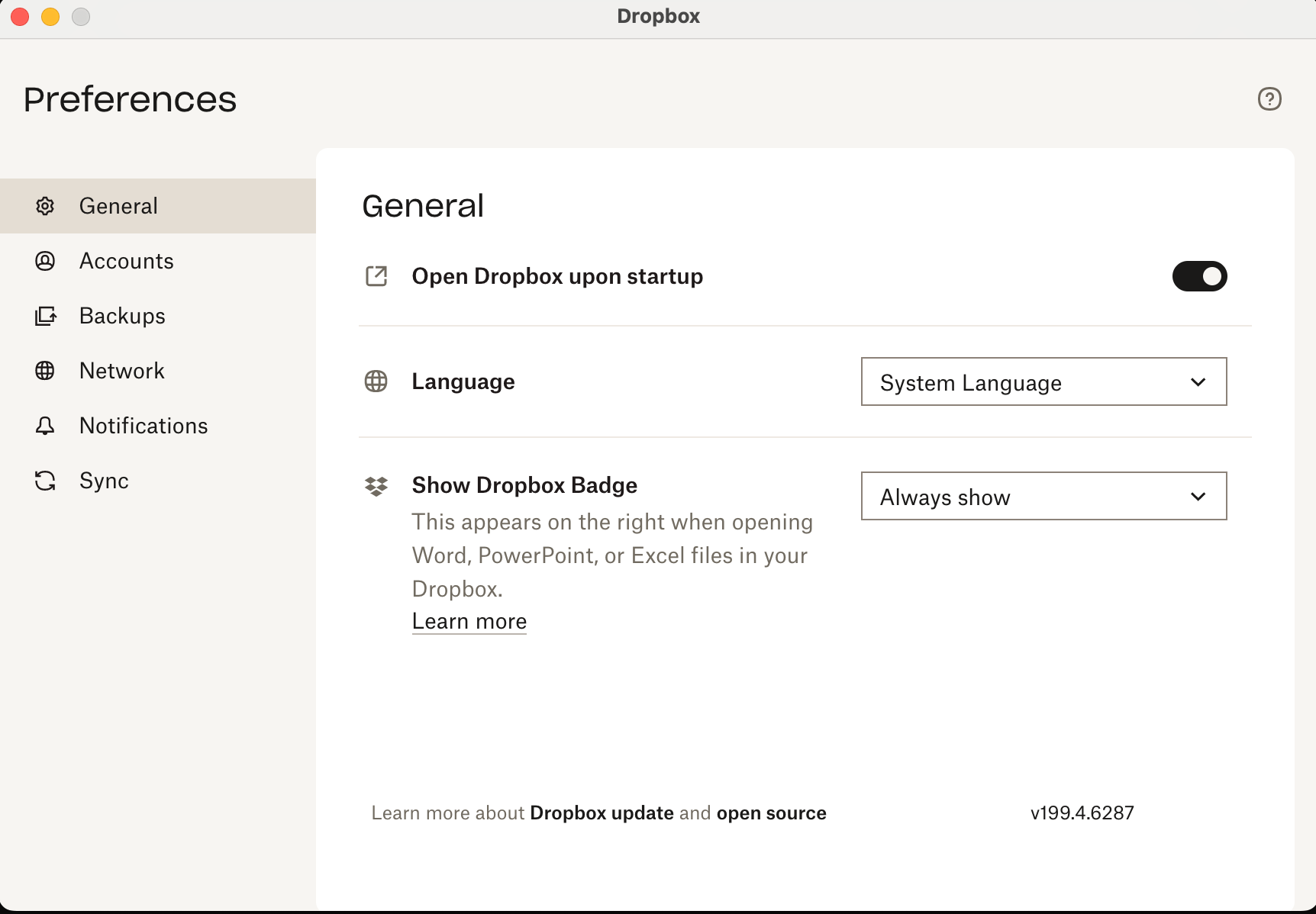
Task: Open Notifications preferences
Action: (144, 426)
